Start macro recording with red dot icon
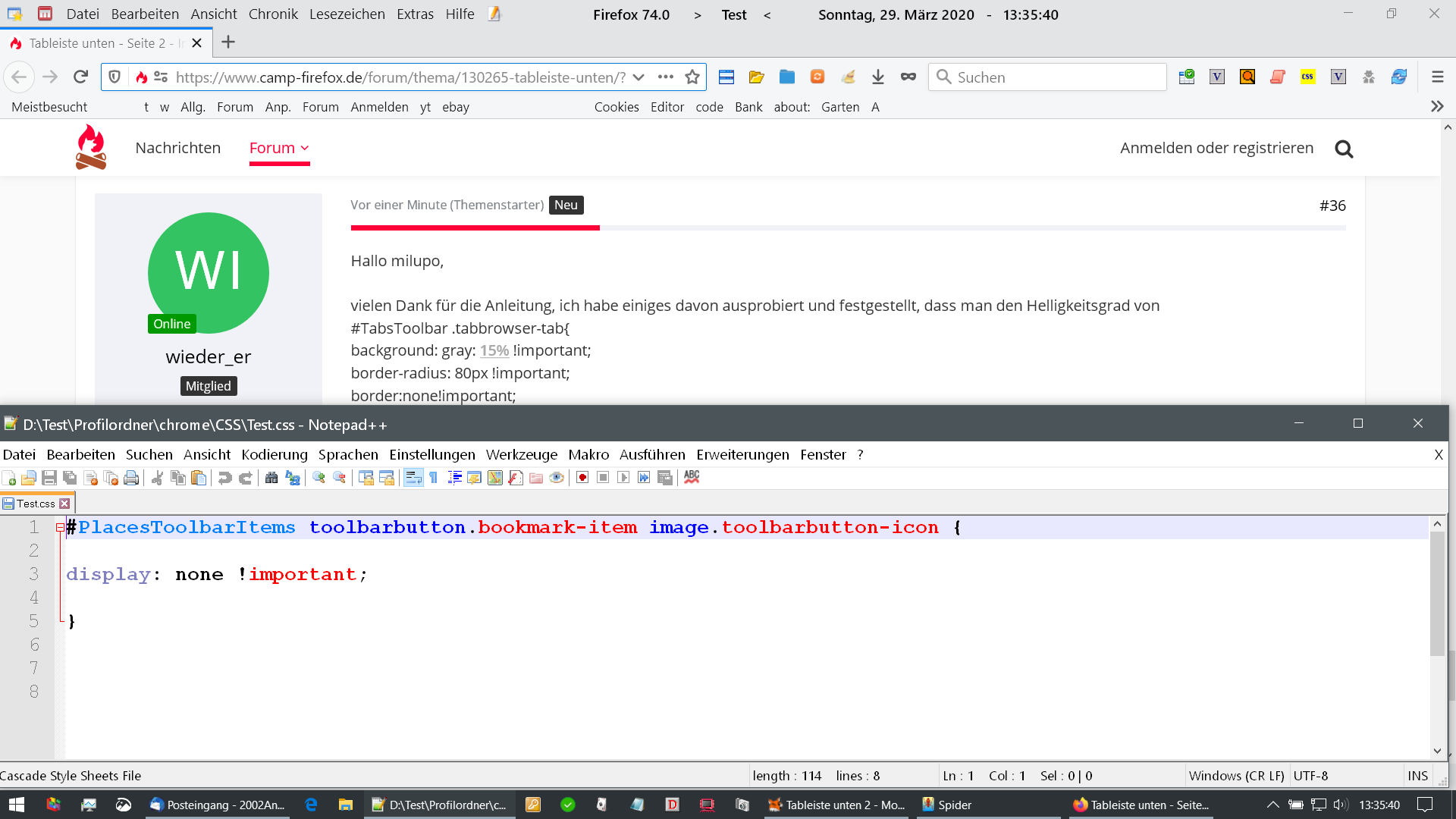Screen dimensions: 1456x819 582,478
